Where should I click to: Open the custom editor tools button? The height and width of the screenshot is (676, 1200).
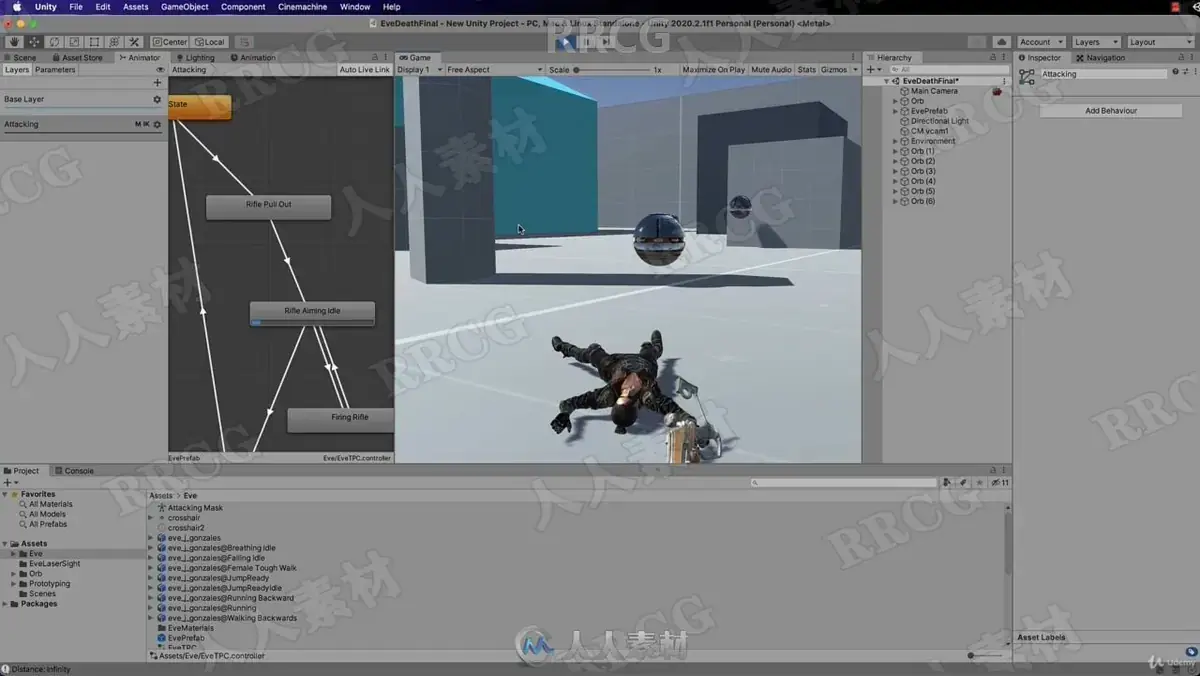pyautogui.click(x=134, y=42)
